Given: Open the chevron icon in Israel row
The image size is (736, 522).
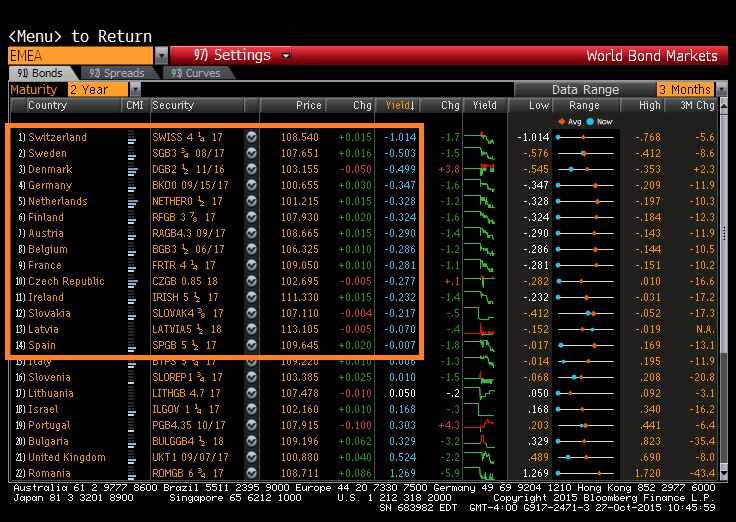Looking at the screenshot, I should point(252,409).
